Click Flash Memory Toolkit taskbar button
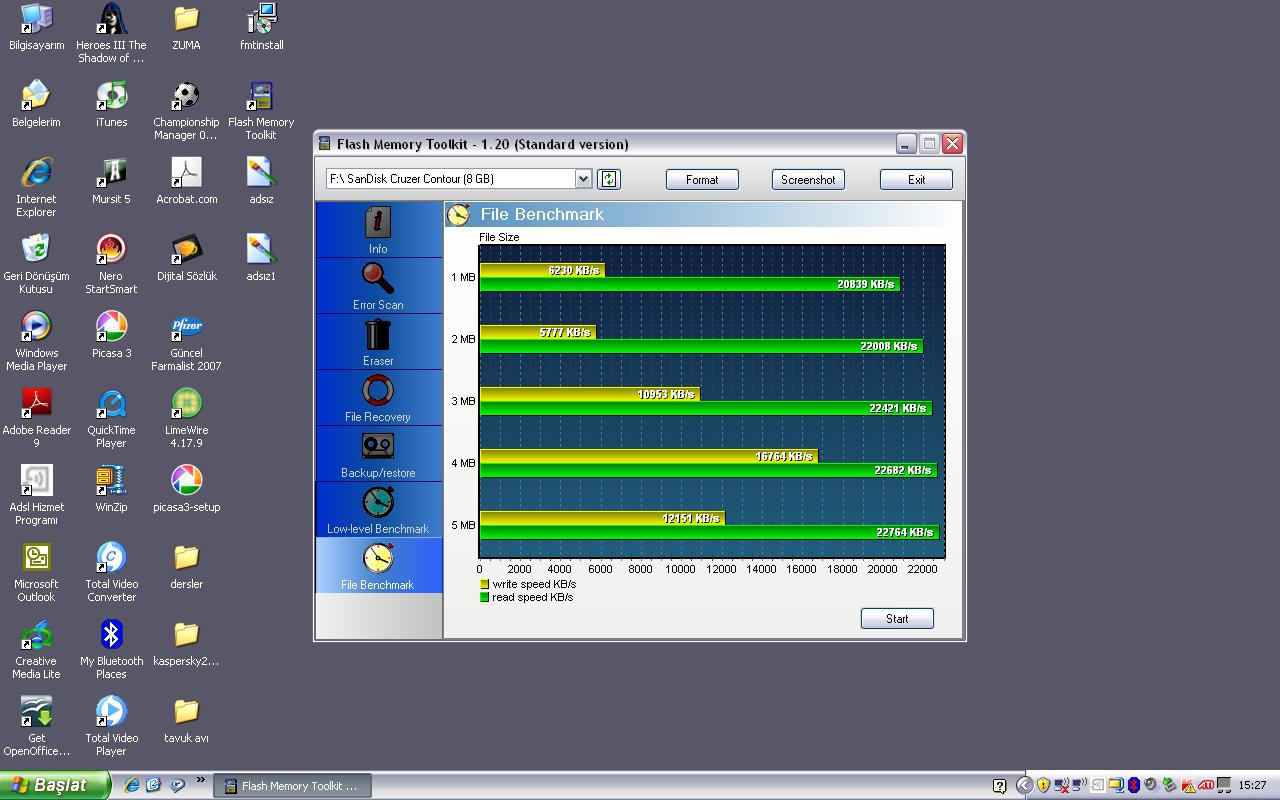Image resolution: width=1280 pixels, height=800 pixels. pos(292,786)
